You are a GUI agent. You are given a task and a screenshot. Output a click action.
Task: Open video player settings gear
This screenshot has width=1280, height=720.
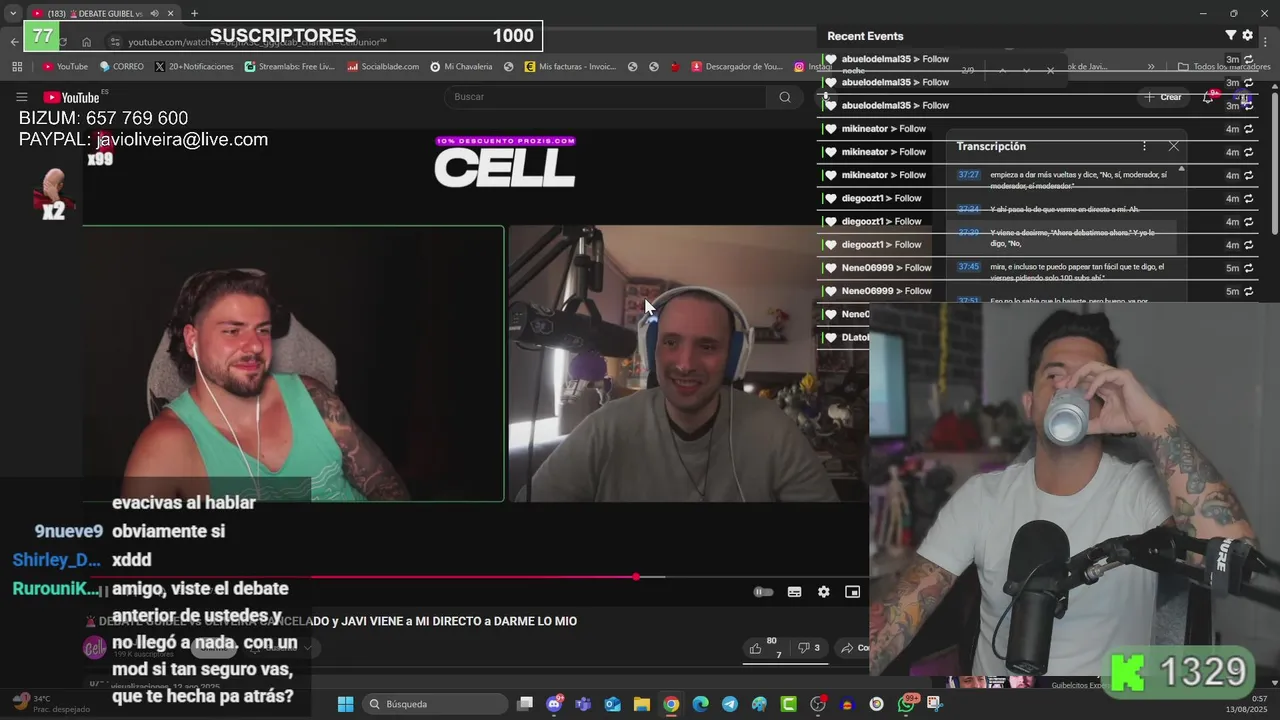[823, 592]
